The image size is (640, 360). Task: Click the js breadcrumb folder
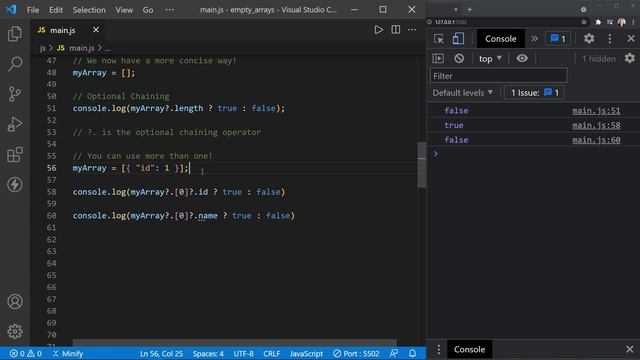pyautogui.click(x=42, y=48)
